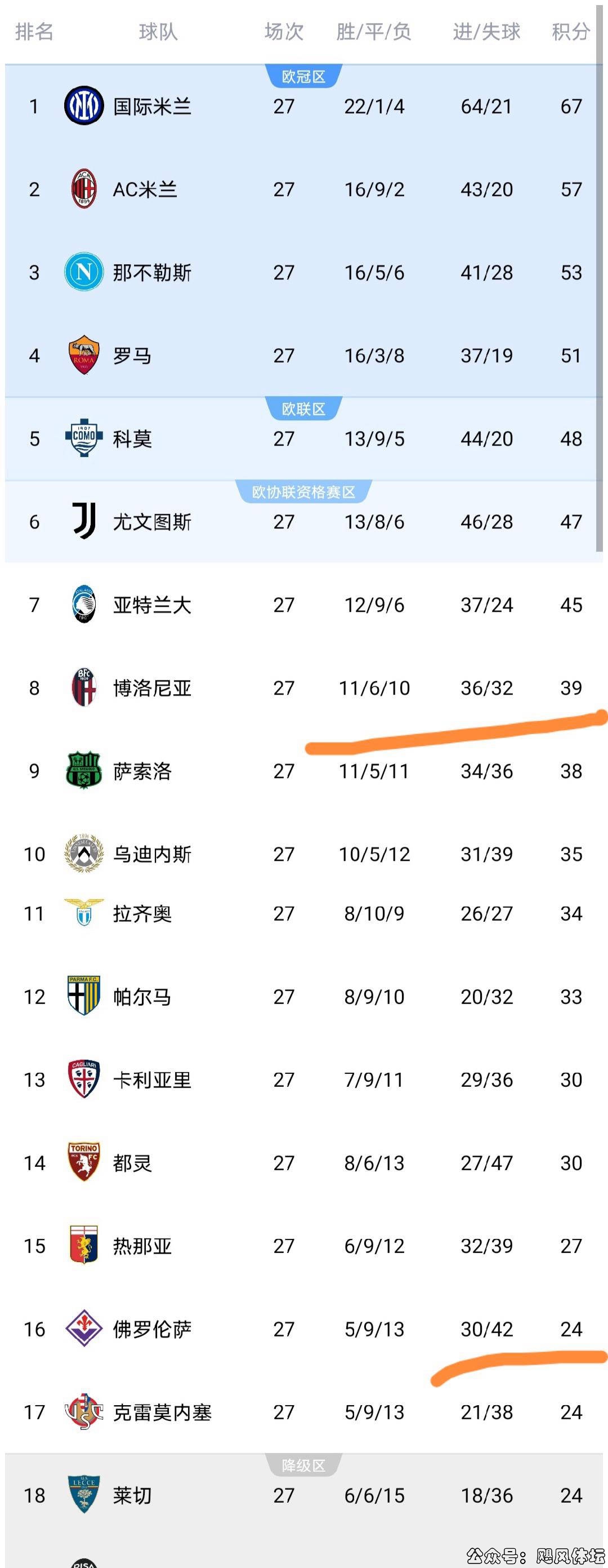This screenshot has width=608, height=1568.
Task: Tap the Roma club badge
Action: coord(83,355)
